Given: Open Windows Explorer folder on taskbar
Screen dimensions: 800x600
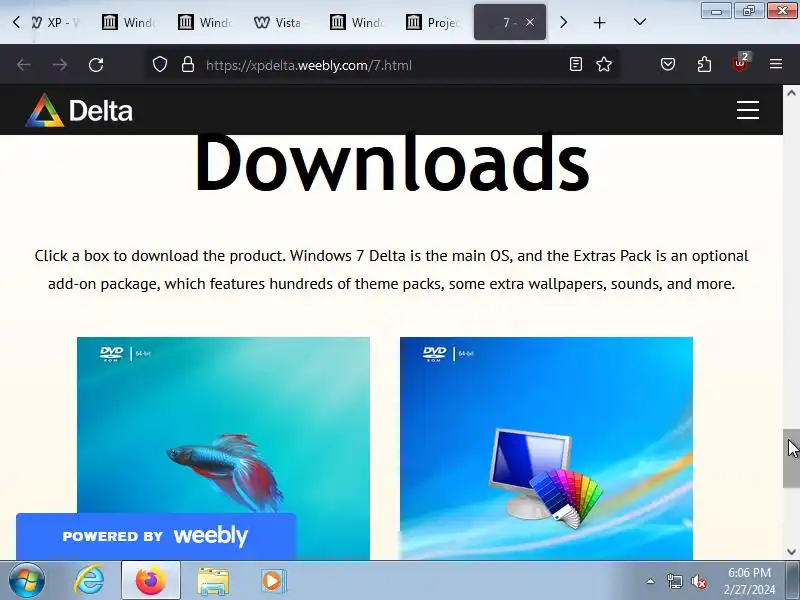Looking at the screenshot, I should click(213, 582).
